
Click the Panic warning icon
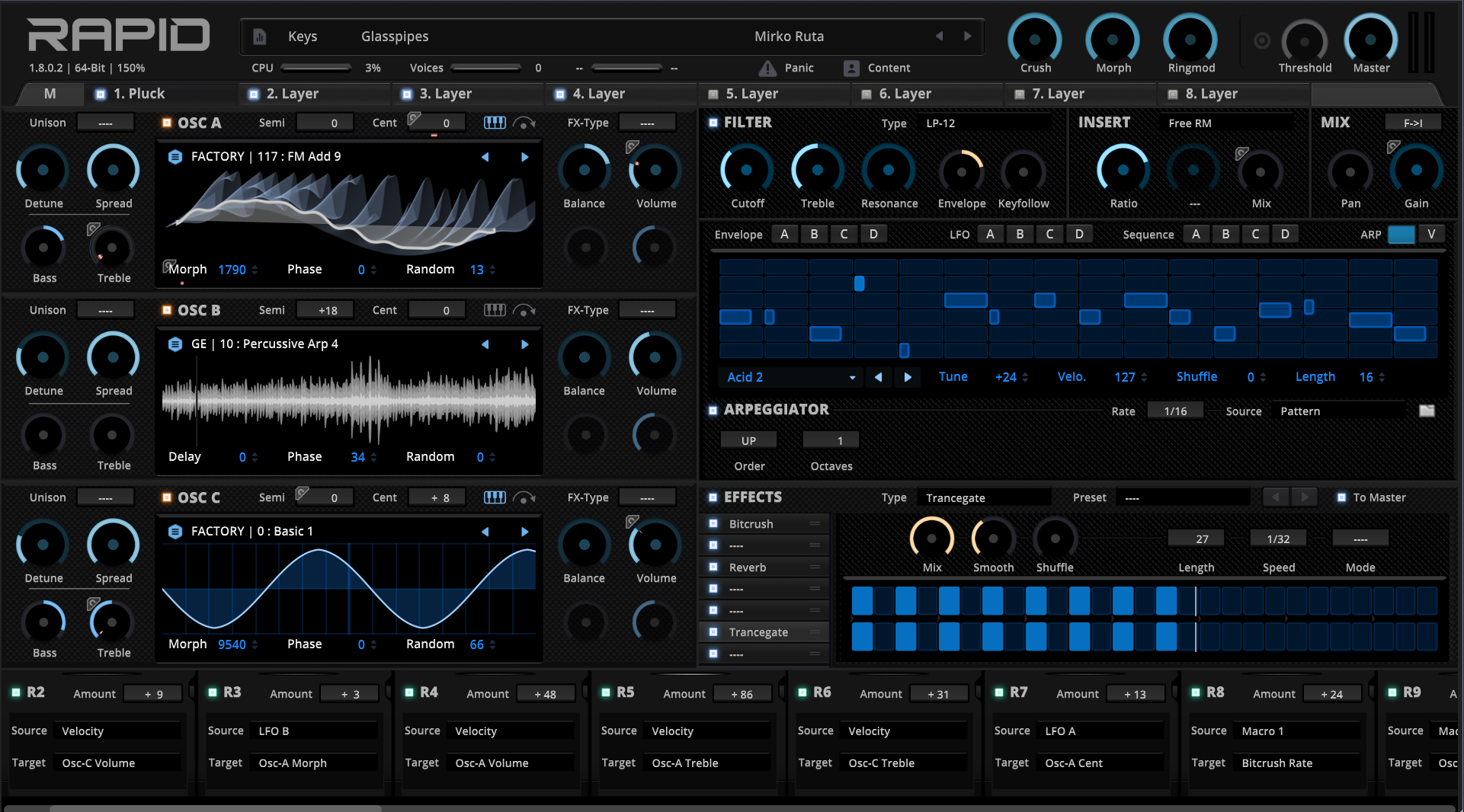click(767, 69)
